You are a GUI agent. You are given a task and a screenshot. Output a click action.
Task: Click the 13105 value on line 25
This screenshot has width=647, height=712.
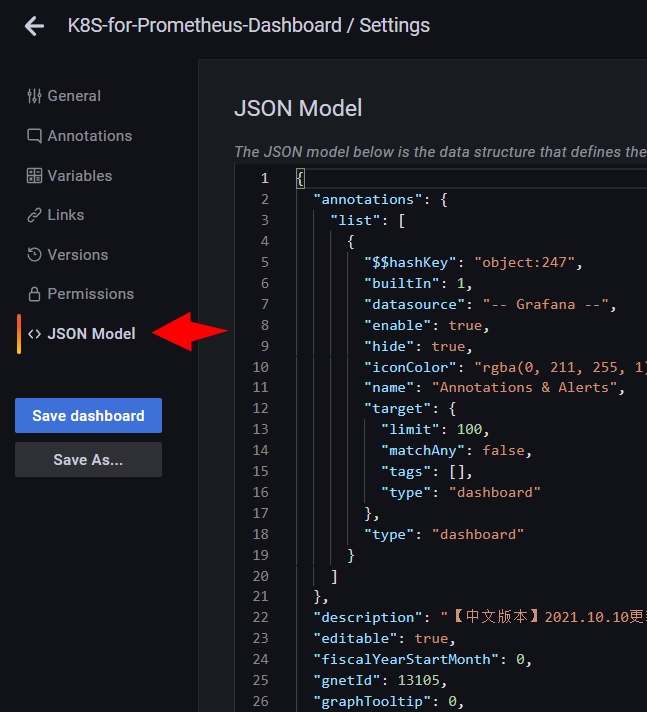pyautogui.click(x=419, y=680)
